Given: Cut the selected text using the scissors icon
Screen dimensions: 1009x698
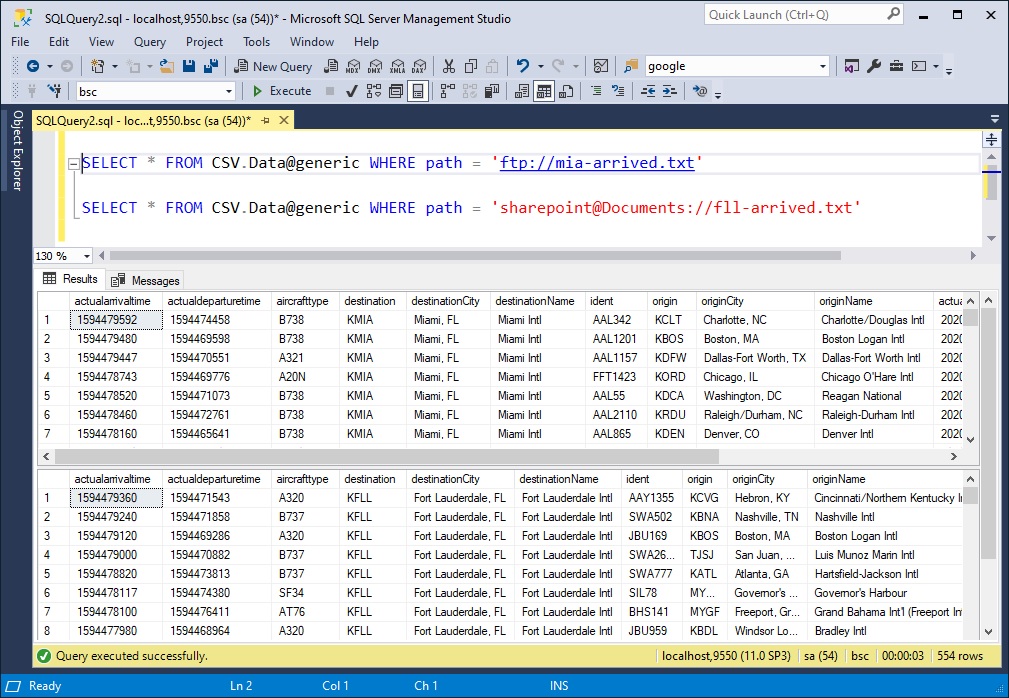Looking at the screenshot, I should pyautogui.click(x=447, y=66).
